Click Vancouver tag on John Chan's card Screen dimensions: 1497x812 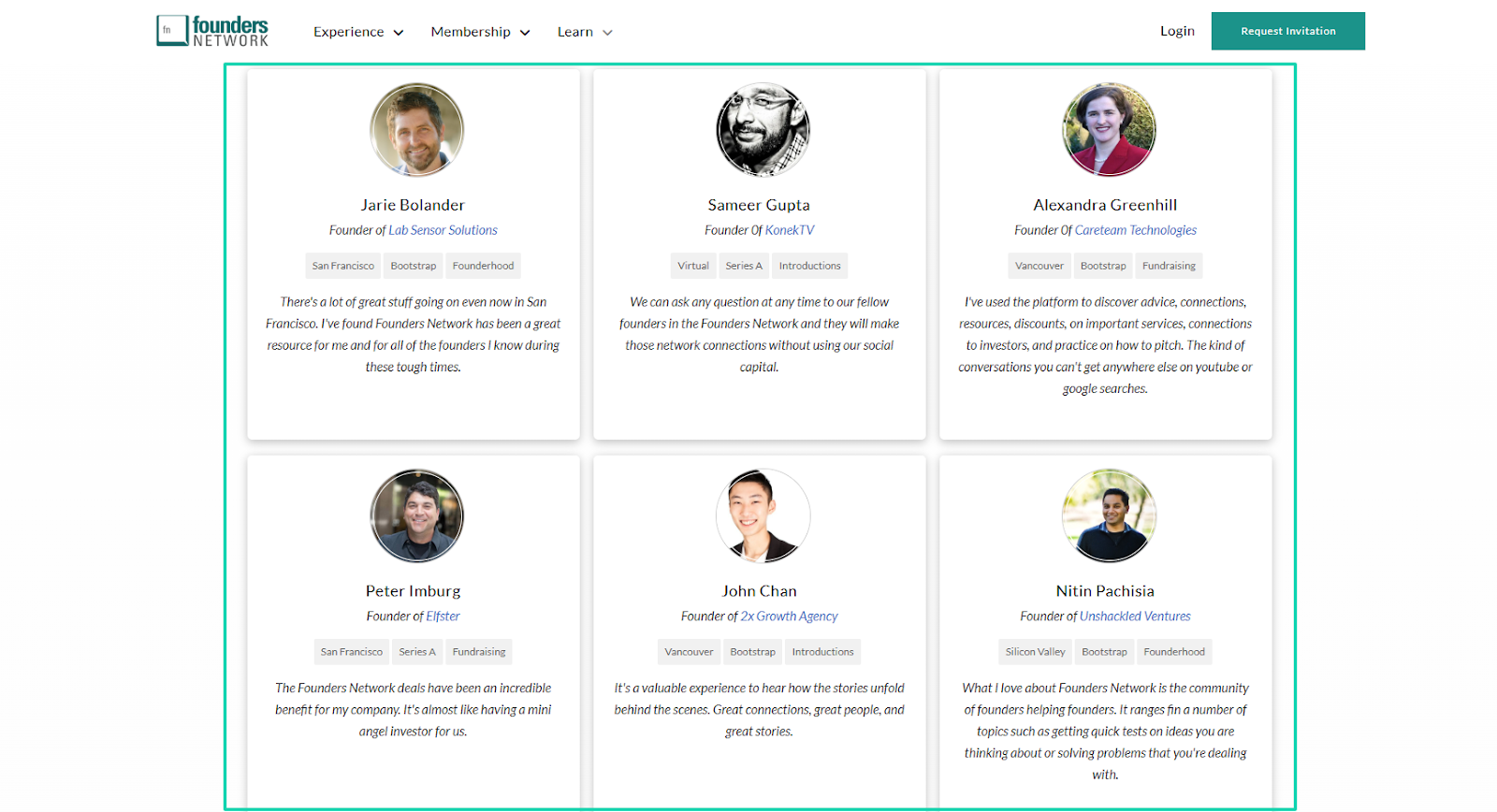(x=689, y=652)
